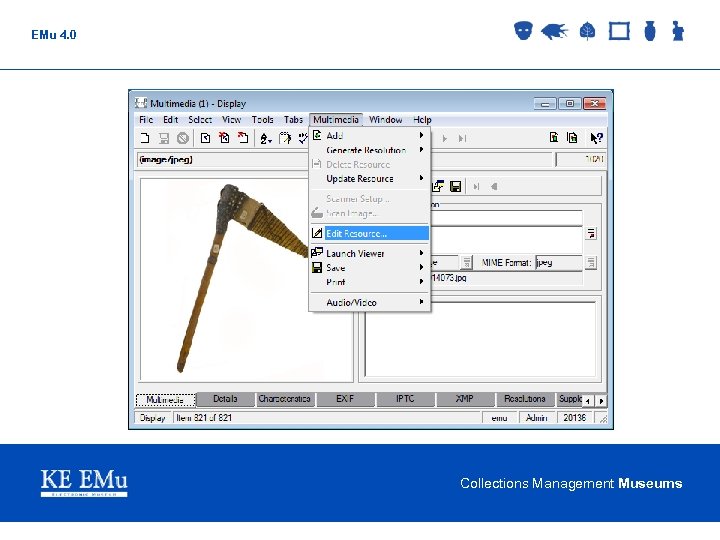Image resolution: width=720 pixels, height=540 pixels.
Task: Click the Discard record red-arrow toolbar icon
Action: (x=243, y=138)
